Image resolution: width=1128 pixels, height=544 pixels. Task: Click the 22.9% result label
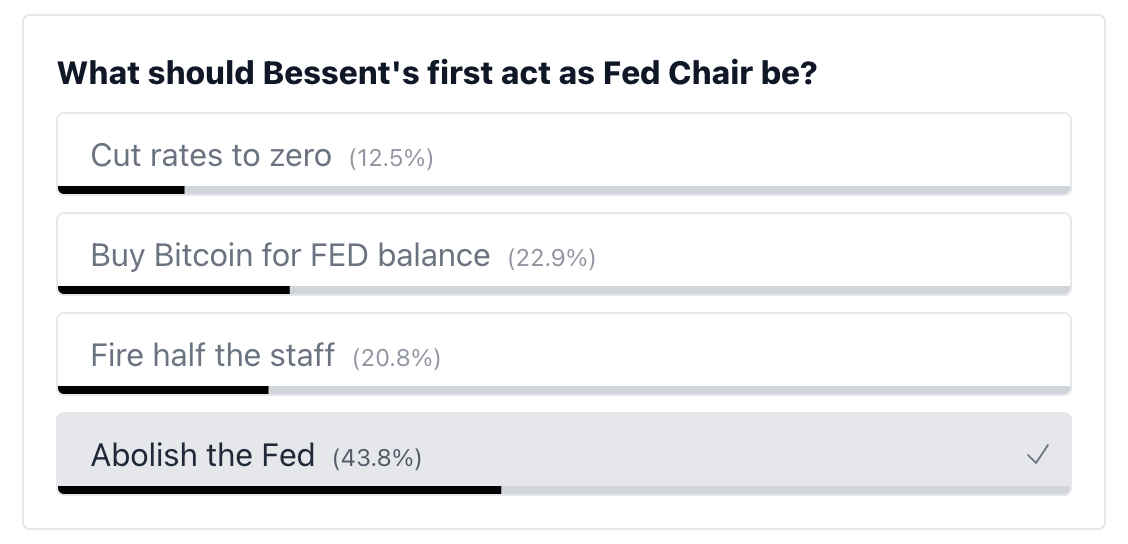pyautogui.click(x=552, y=258)
